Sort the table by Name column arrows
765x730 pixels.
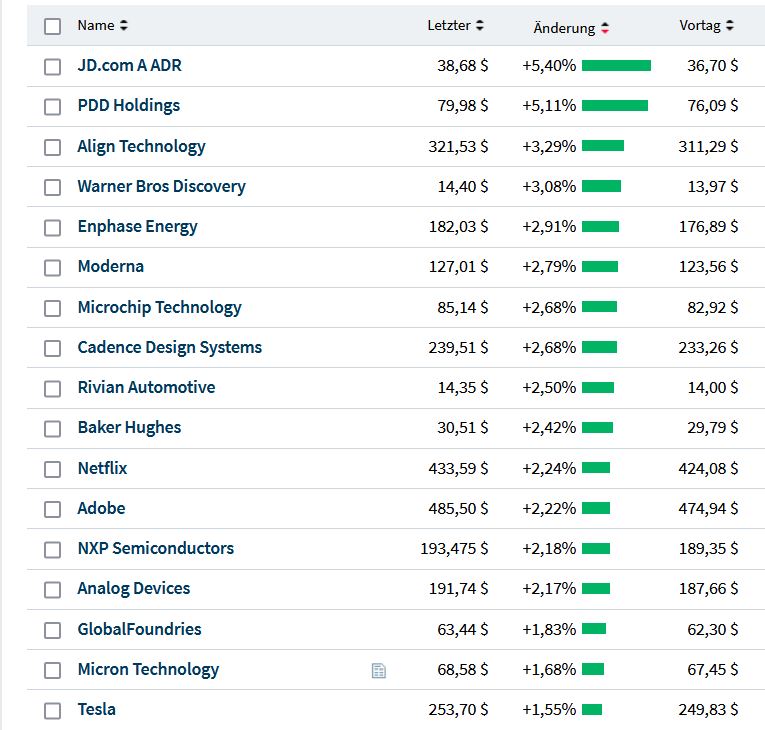coord(124,26)
